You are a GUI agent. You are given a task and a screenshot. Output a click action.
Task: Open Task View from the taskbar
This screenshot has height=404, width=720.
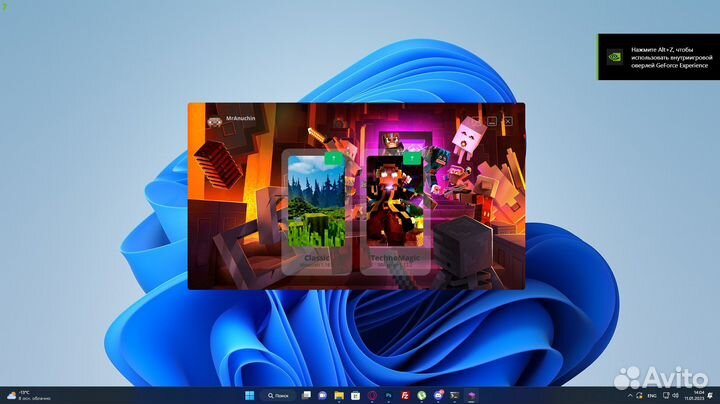[306, 395]
